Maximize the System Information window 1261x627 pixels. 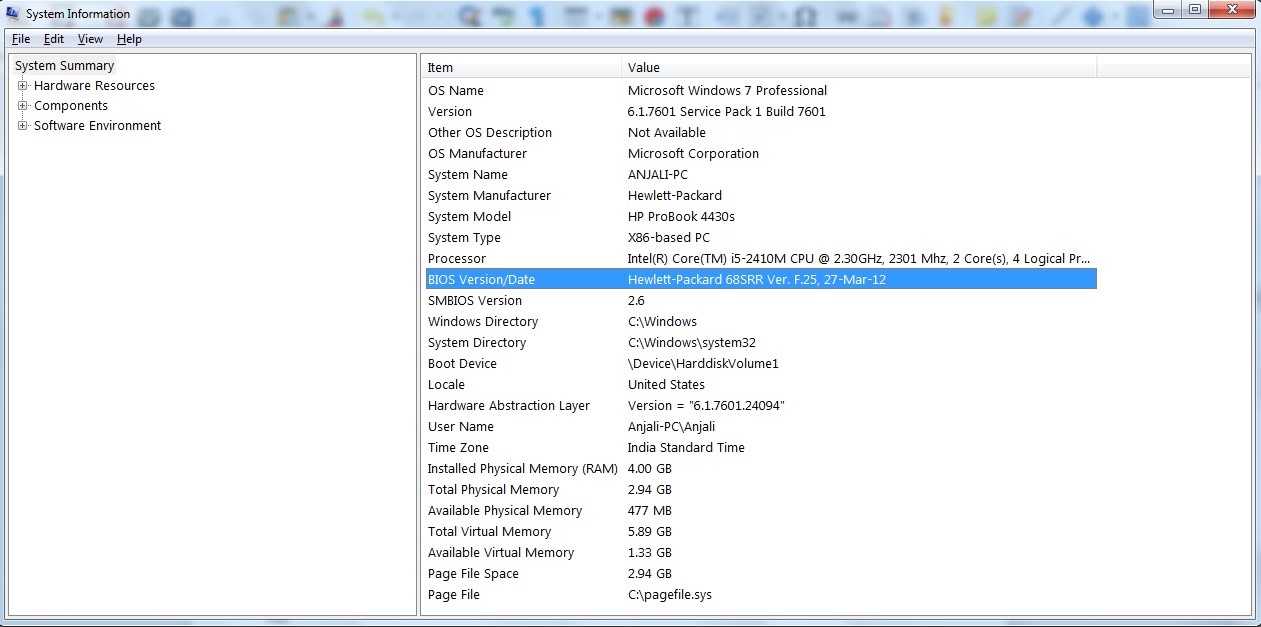pos(1195,9)
